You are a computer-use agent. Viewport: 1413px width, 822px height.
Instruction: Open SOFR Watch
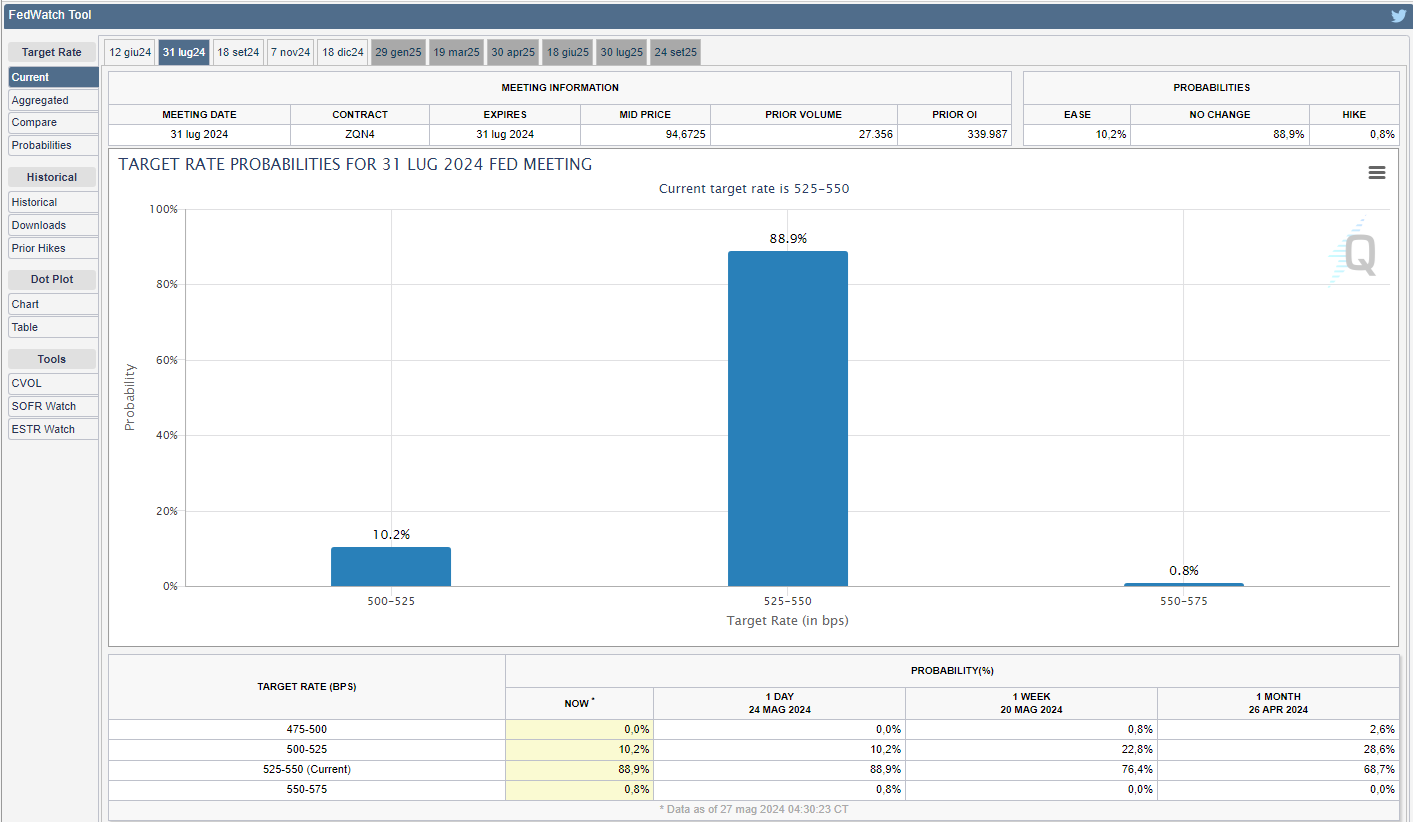[53, 406]
